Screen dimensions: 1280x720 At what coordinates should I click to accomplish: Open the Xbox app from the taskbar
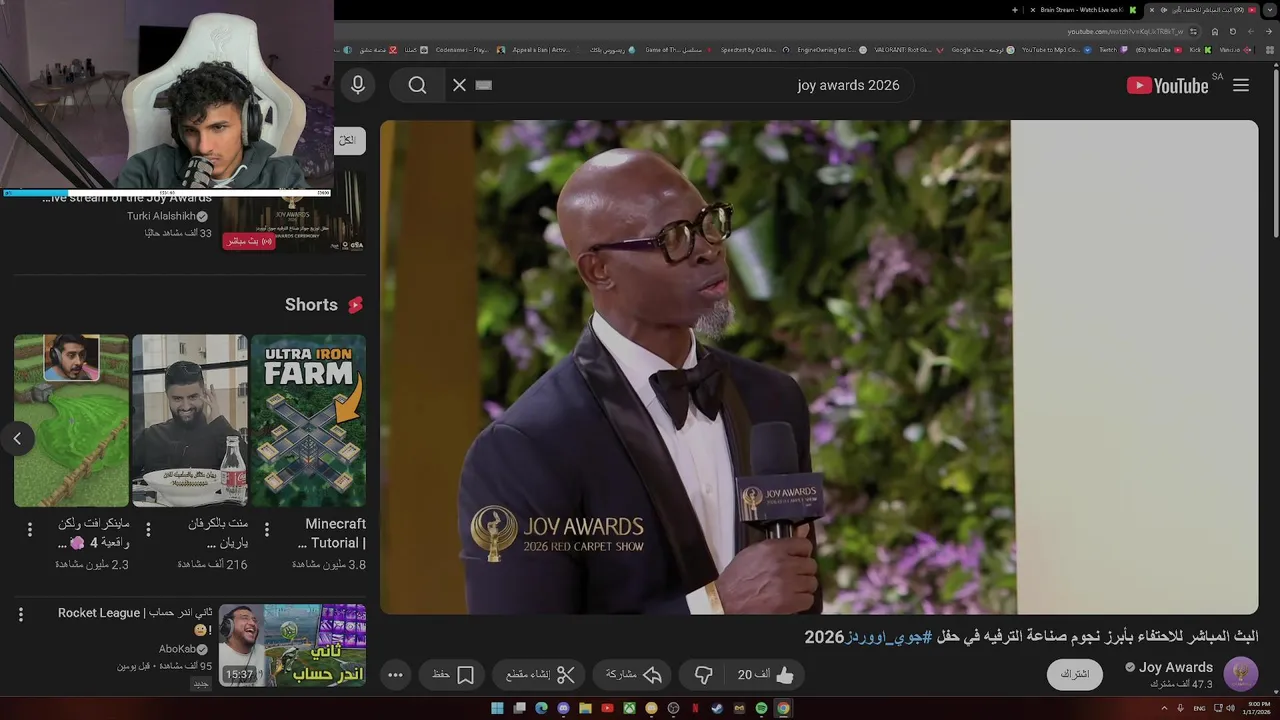[629, 708]
